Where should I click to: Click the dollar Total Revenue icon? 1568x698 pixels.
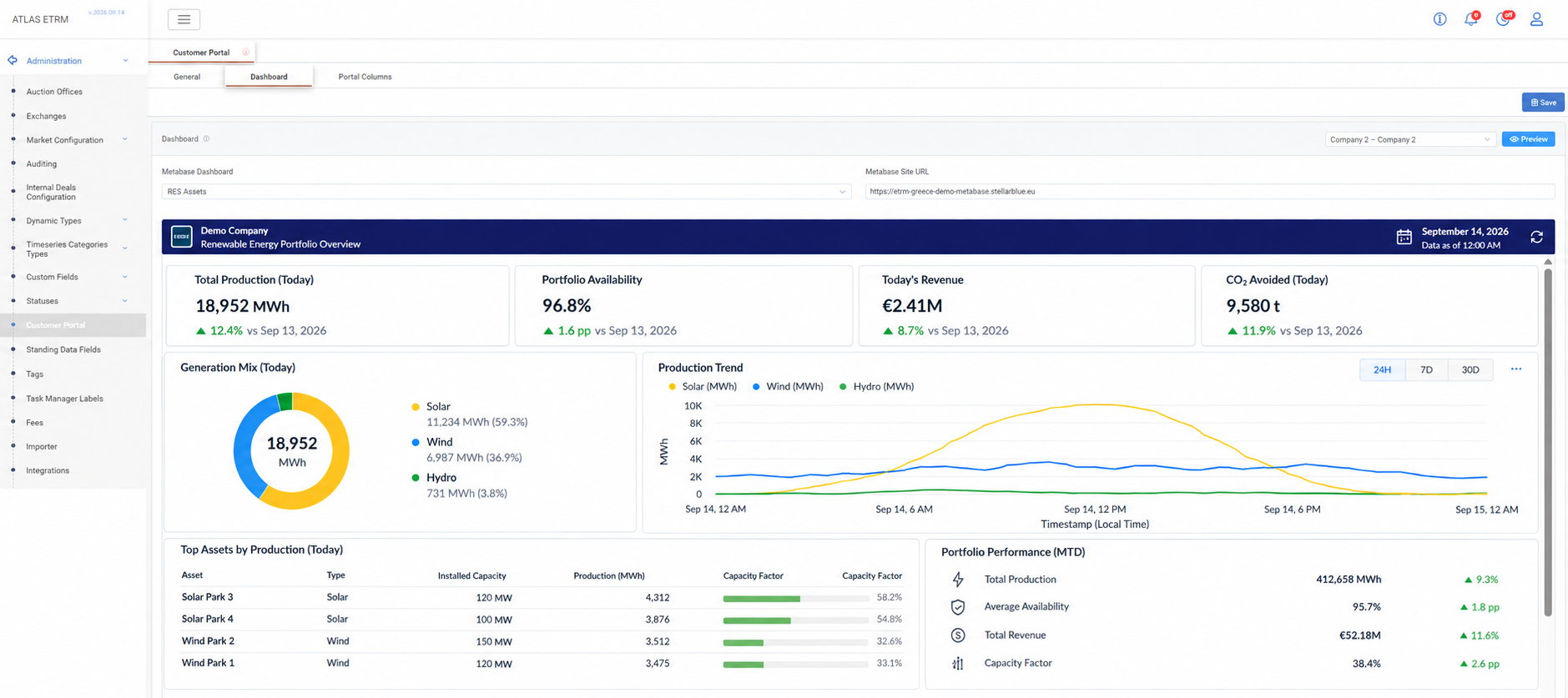coord(958,635)
